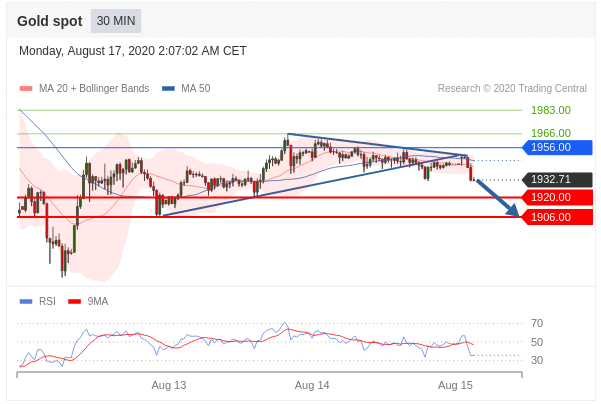
Task: Click the red 9MA legend swatch
Action: 74,302
